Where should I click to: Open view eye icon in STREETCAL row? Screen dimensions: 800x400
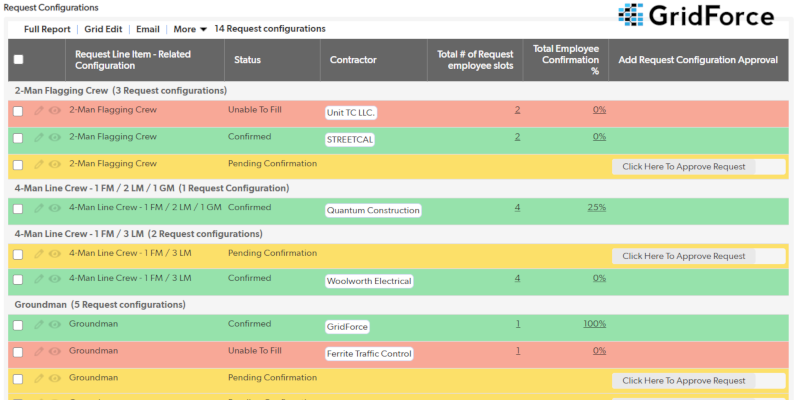tap(55, 137)
